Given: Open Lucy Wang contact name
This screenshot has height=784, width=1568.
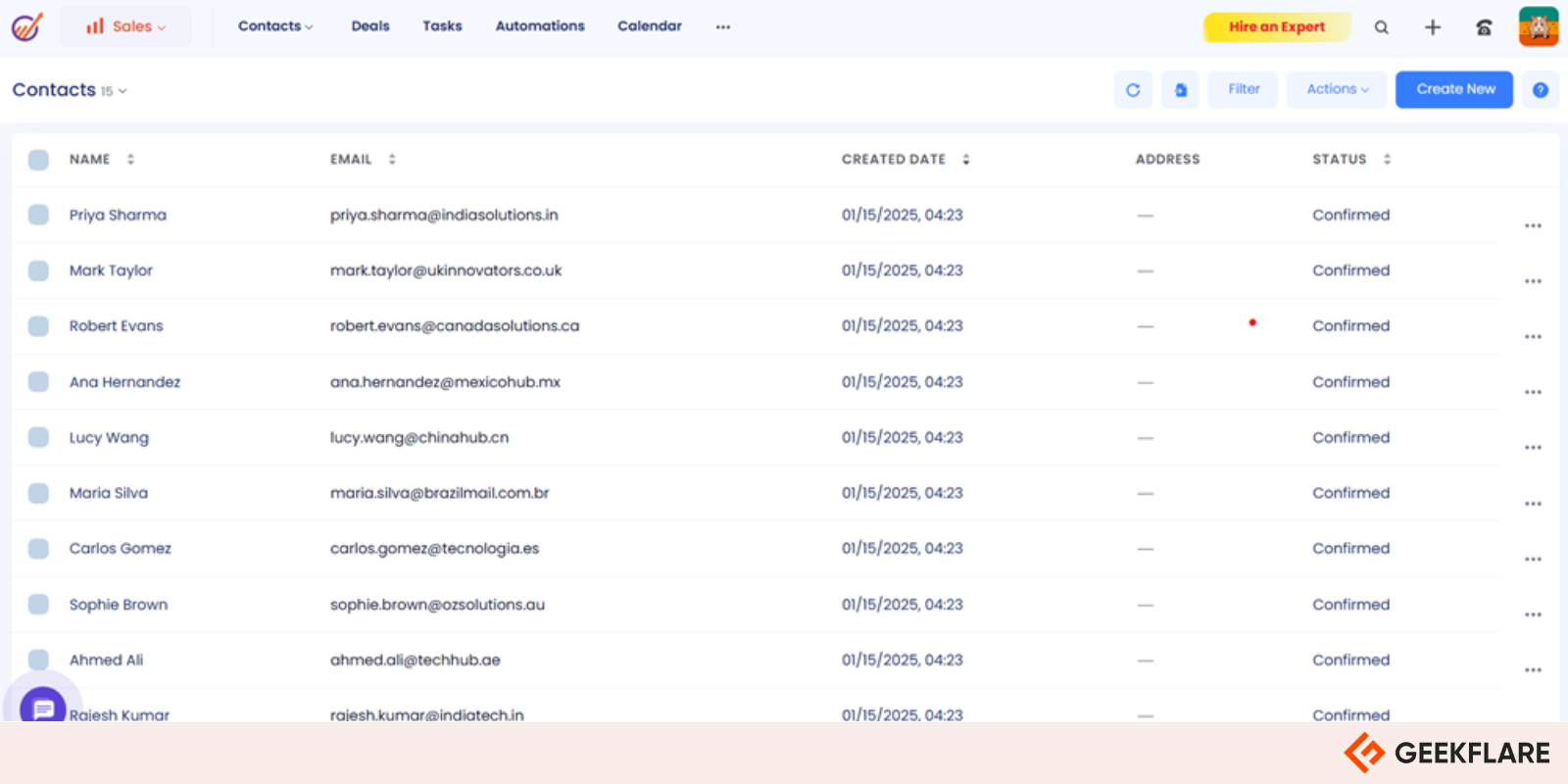Looking at the screenshot, I should (109, 438).
